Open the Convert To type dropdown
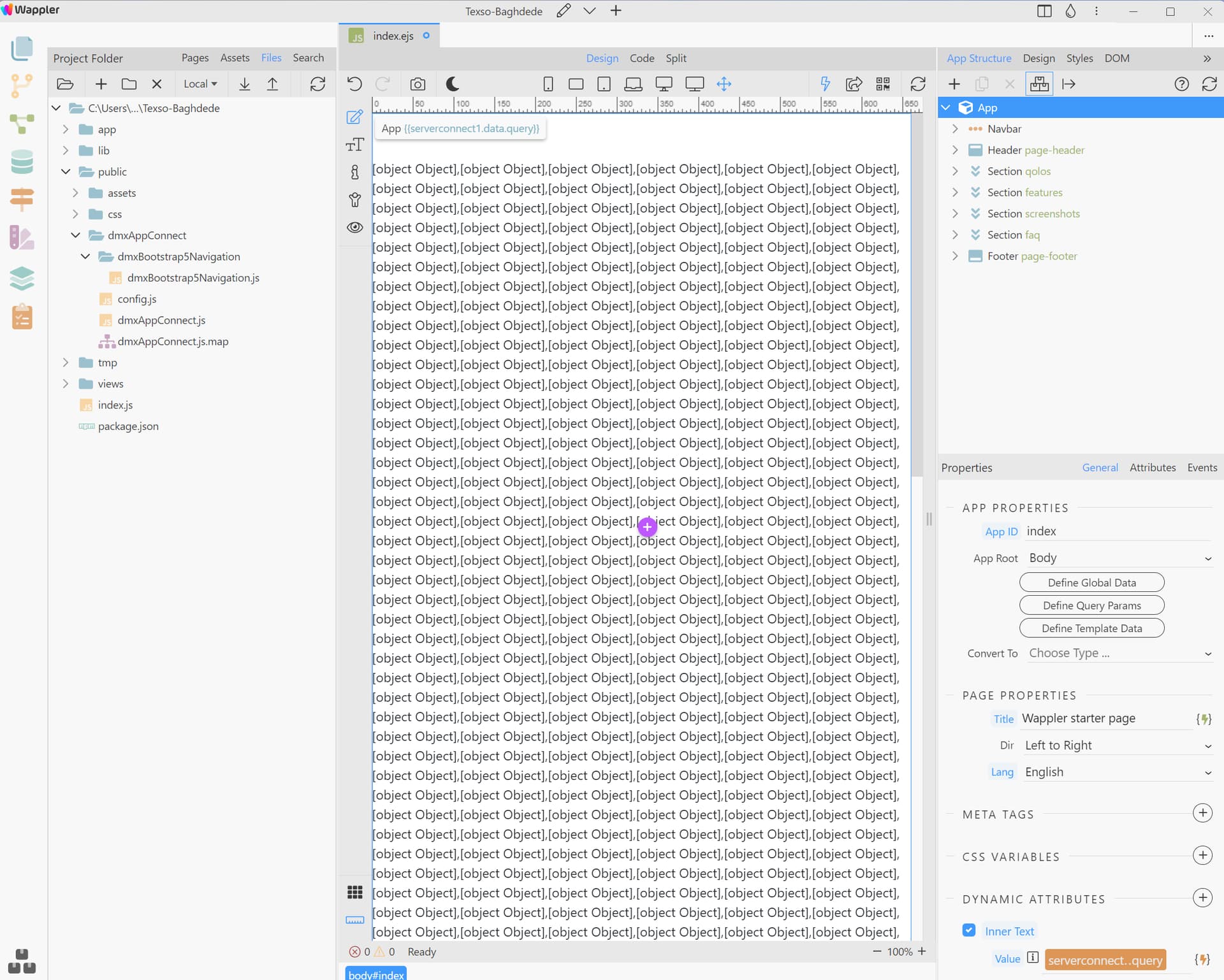 coord(1120,653)
